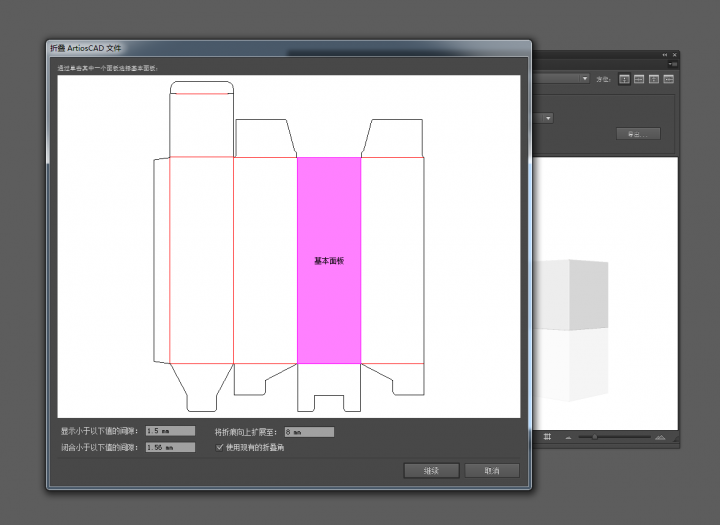Click the grid icon below the preview
The width and height of the screenshot is (720, 525).
(547, 437)
